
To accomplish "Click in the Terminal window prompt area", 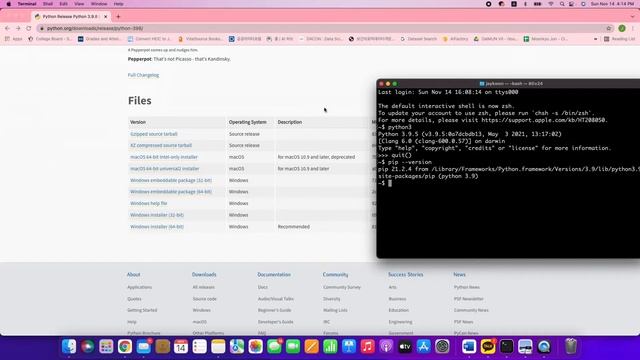I will click(390, 183).
